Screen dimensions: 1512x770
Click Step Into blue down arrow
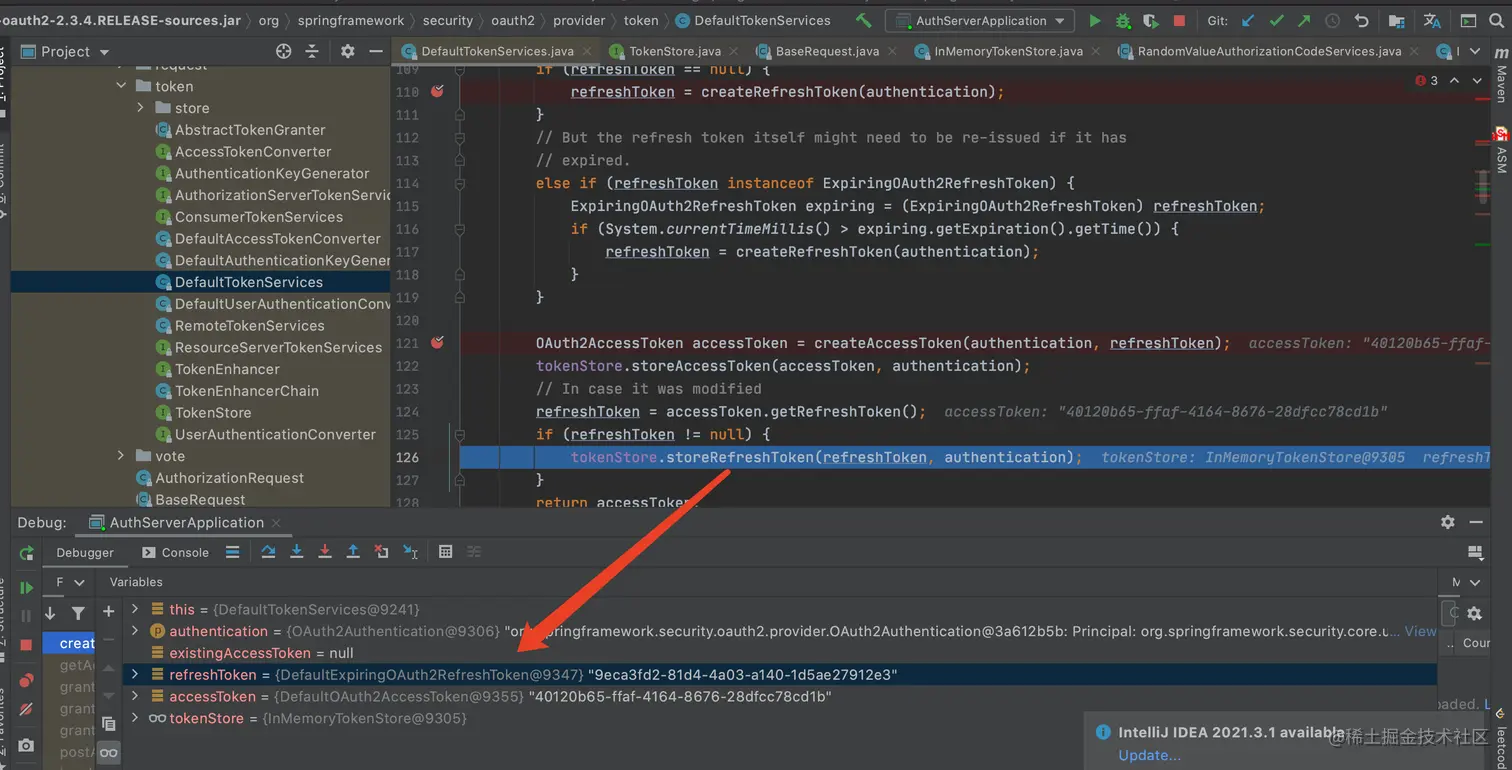coord(297,552)
